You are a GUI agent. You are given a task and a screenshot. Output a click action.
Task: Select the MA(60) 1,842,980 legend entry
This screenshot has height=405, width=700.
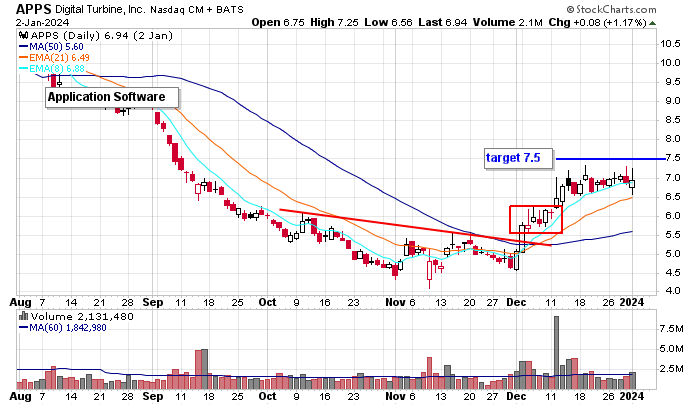[x=63, y=328]
